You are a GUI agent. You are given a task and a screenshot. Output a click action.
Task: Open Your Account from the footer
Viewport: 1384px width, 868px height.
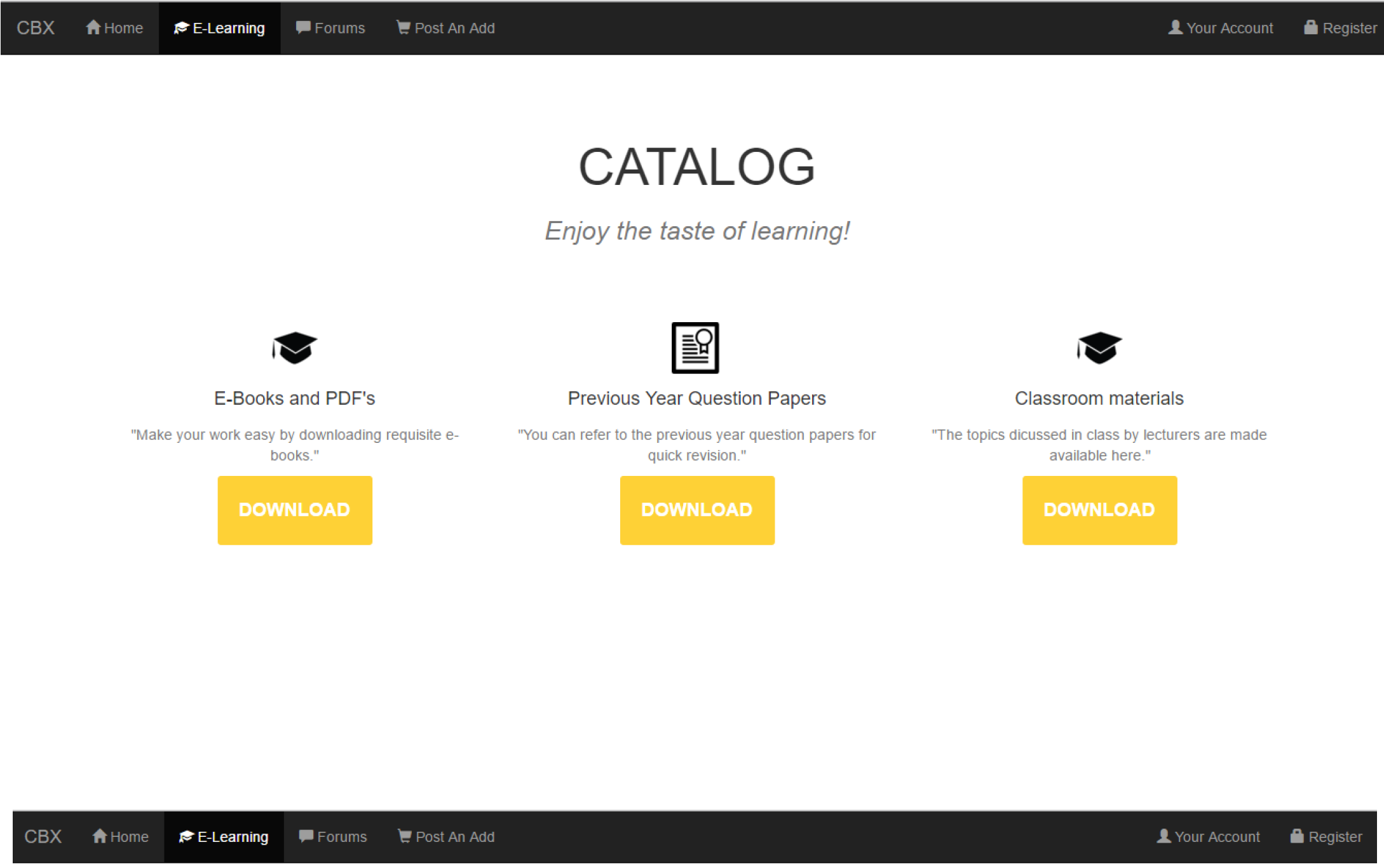[1208, 836]
